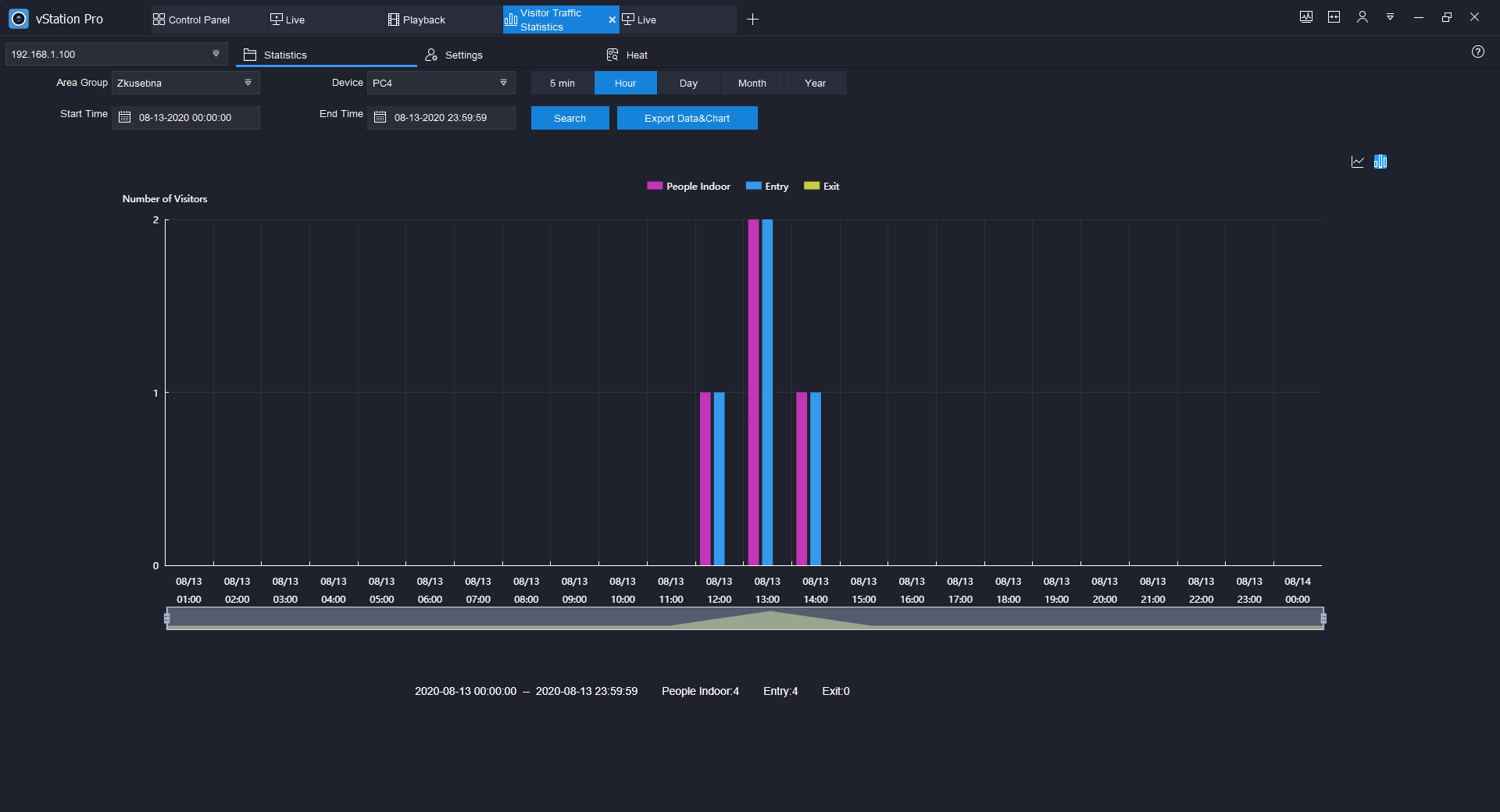Select the Day interval
The width and height of the screenshot is (1500, 812).
[689, 83]
